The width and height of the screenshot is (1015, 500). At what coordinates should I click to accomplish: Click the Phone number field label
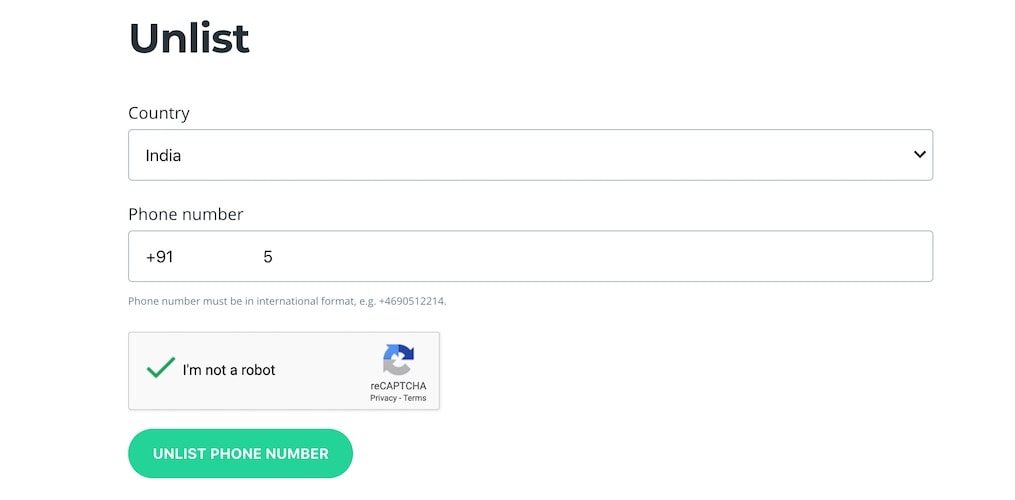coord(186,214)
